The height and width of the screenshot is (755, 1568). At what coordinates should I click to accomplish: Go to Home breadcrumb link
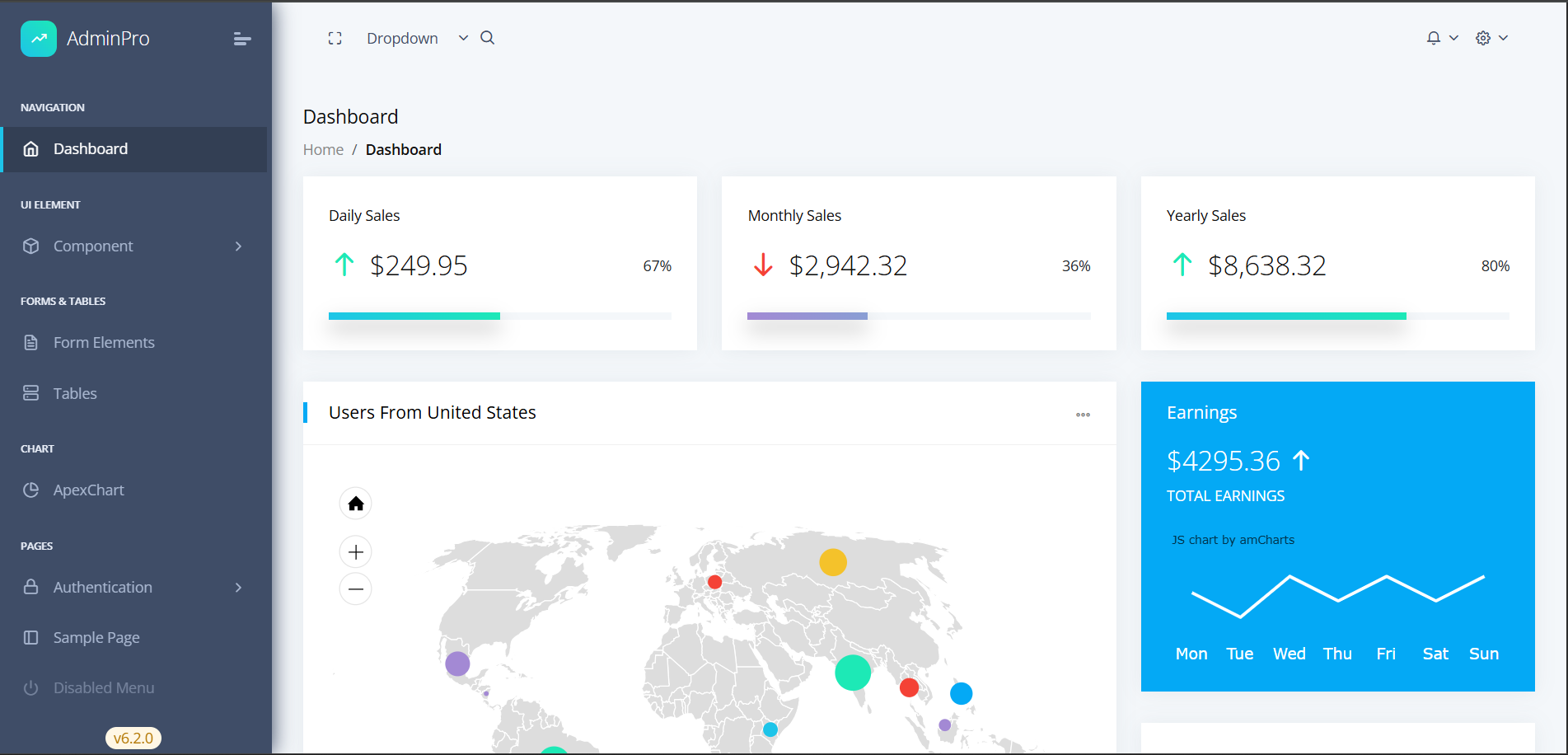[323, 149]
